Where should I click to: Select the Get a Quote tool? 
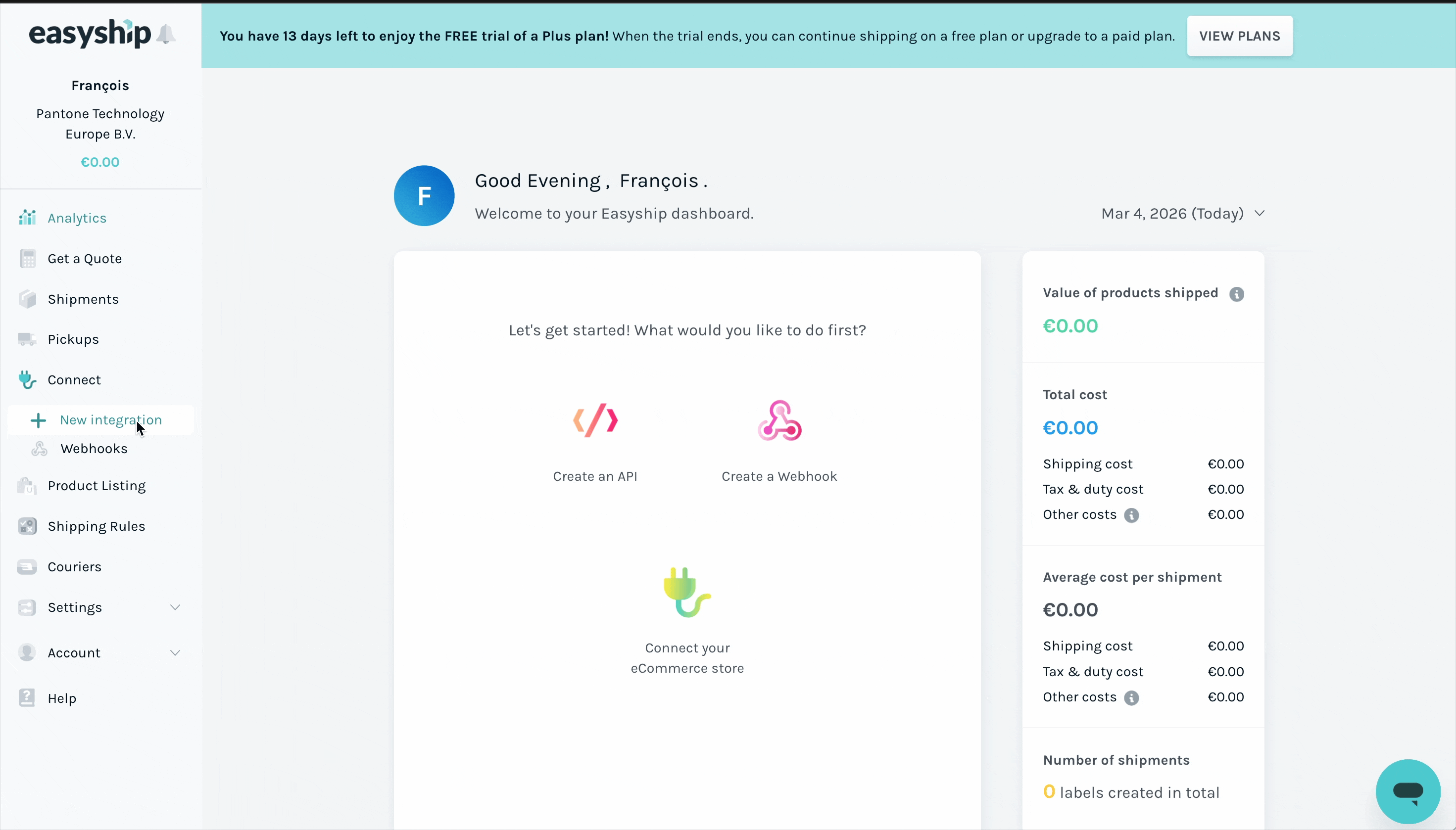[85, 258]
